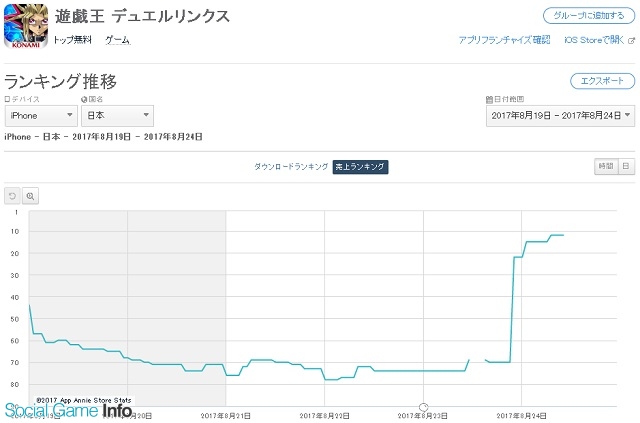Select the sales ranking (売上ランキング) toggle
The height and width of the screenshot is (423, 640).
click(360, 166)
